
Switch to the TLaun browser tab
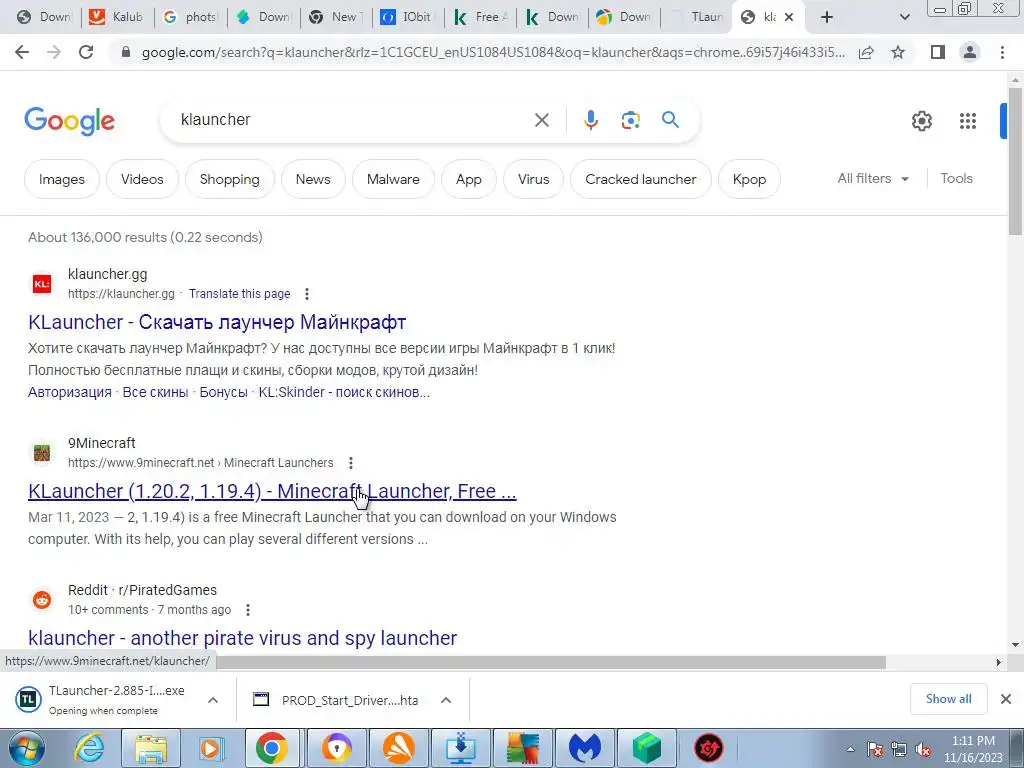tap(696, 17)
